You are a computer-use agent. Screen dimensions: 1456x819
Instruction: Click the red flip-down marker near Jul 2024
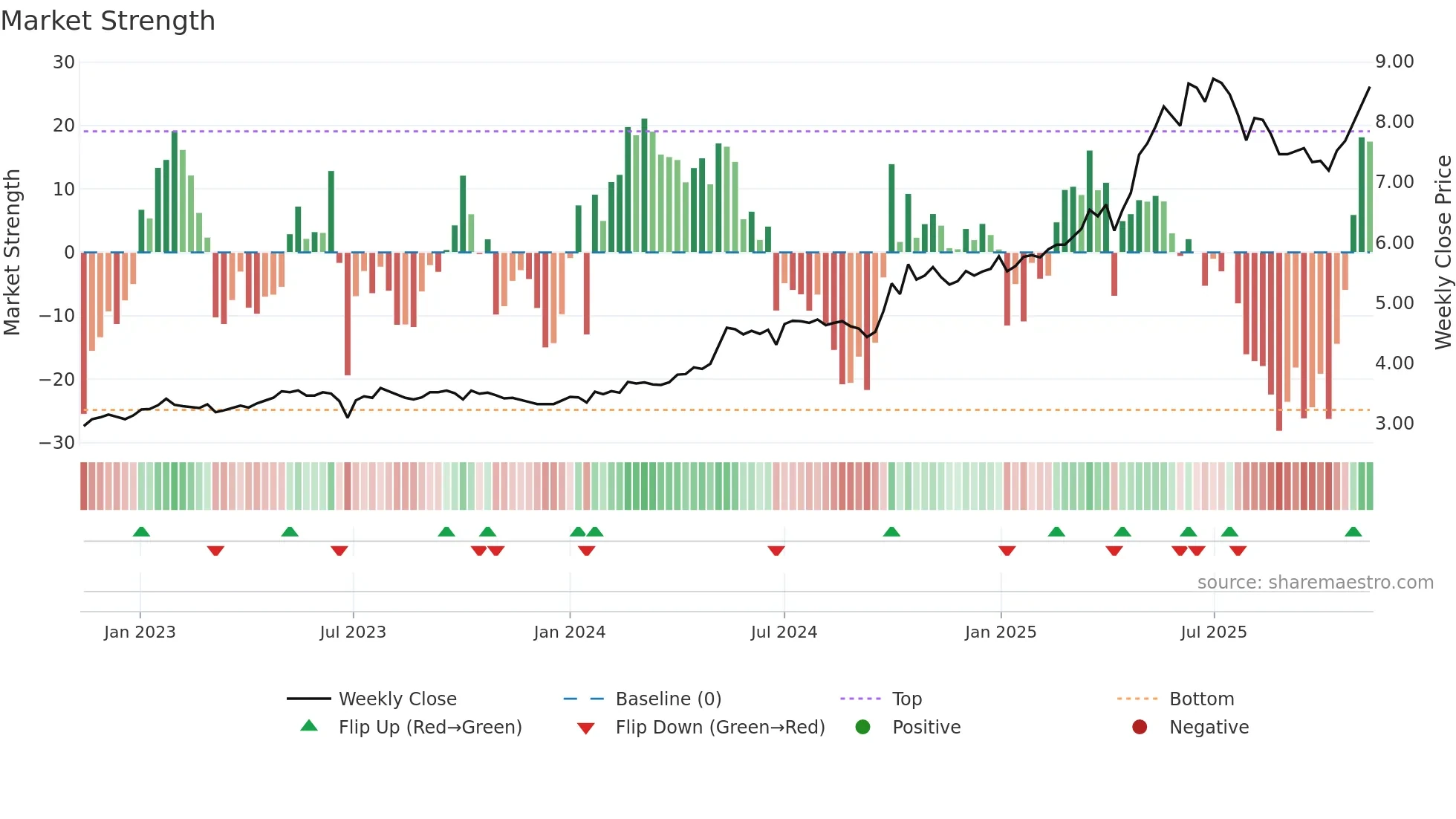(776, 551)
